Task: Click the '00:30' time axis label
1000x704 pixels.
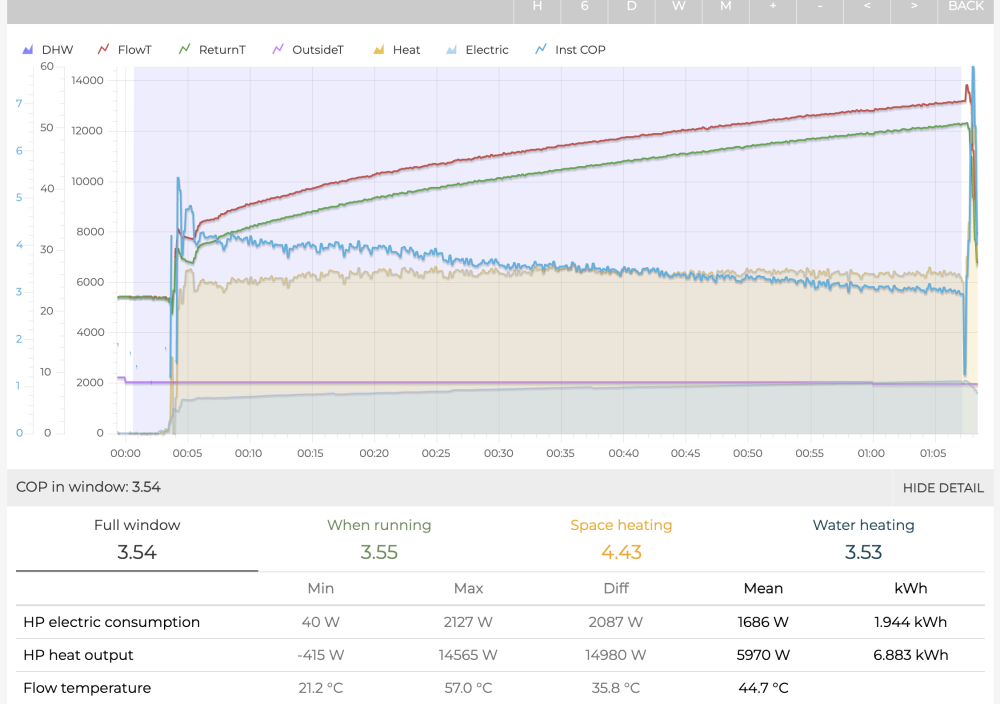Action: point(499,453)
